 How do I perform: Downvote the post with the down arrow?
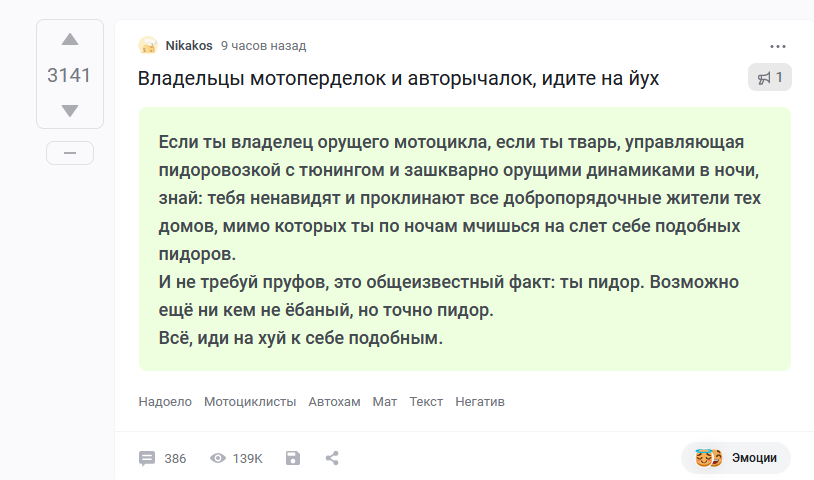coord(70,111)
